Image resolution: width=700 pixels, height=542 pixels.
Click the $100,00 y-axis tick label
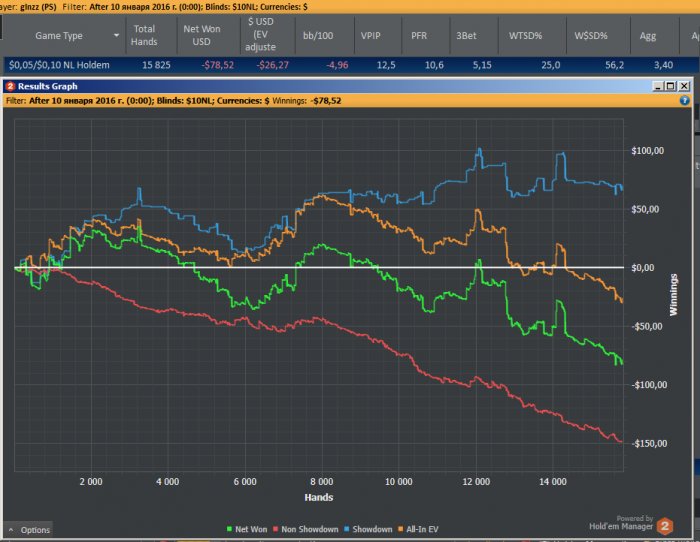coord(647,151)
